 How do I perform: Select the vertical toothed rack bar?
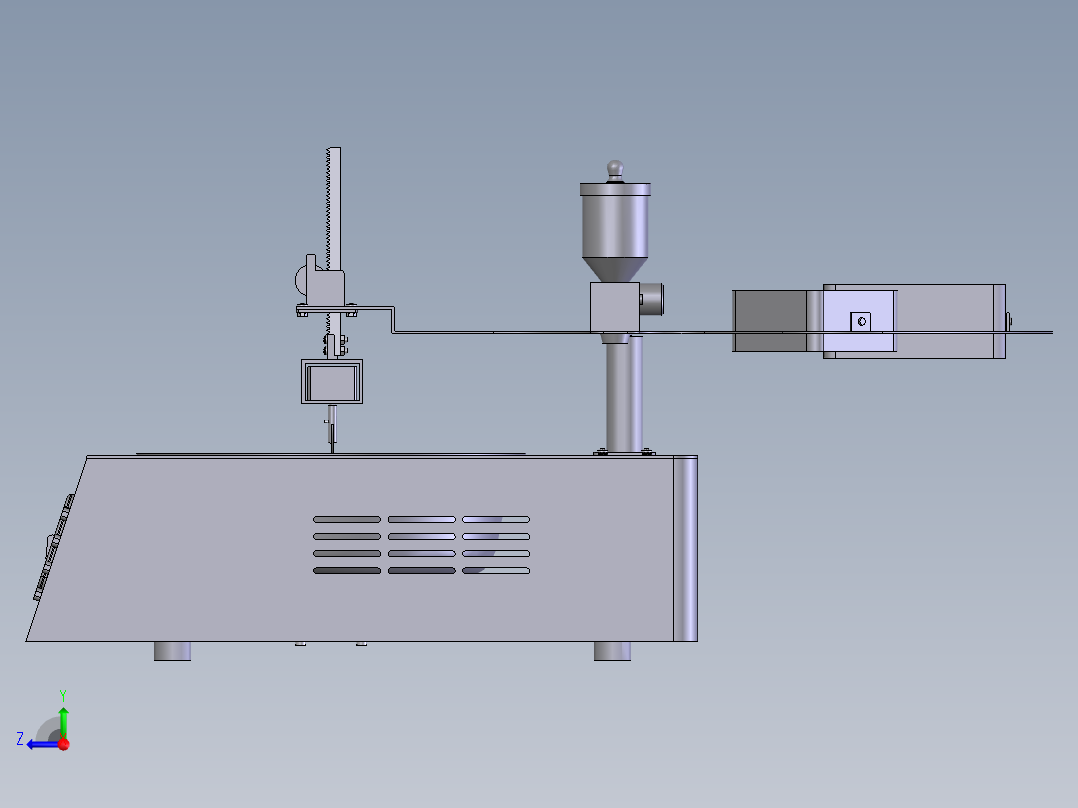tap(333, 208)
